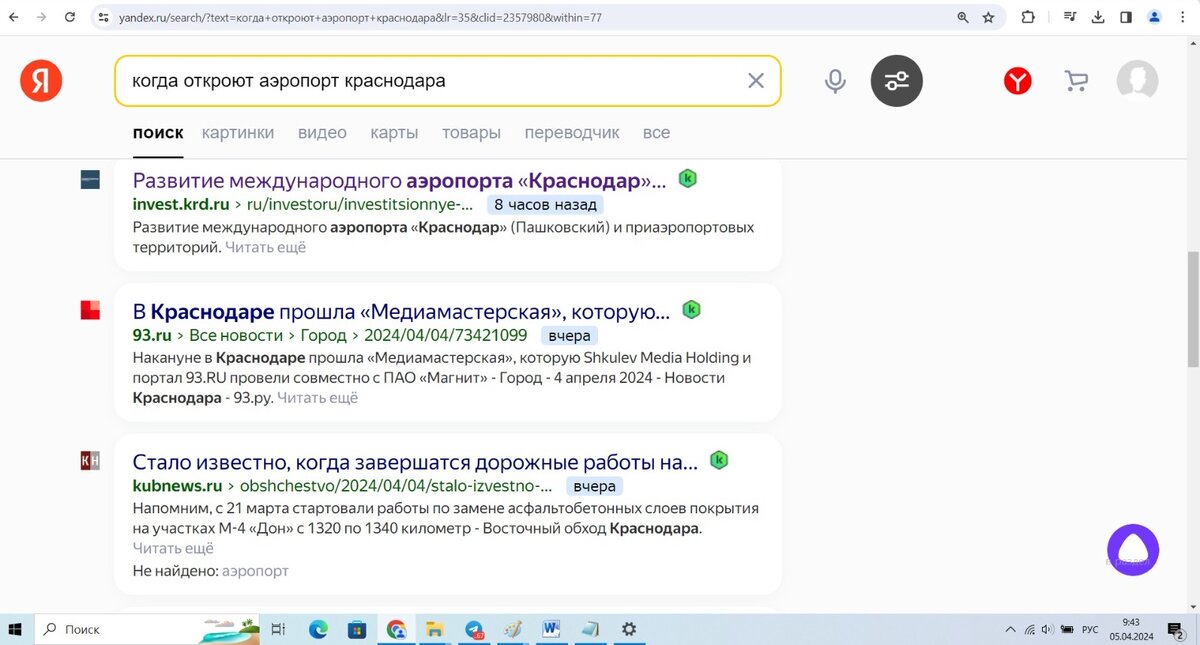This screenshot has width=1200, height=645.
Task: Switch to the 'поиск' tab
Action: (158, 133)
